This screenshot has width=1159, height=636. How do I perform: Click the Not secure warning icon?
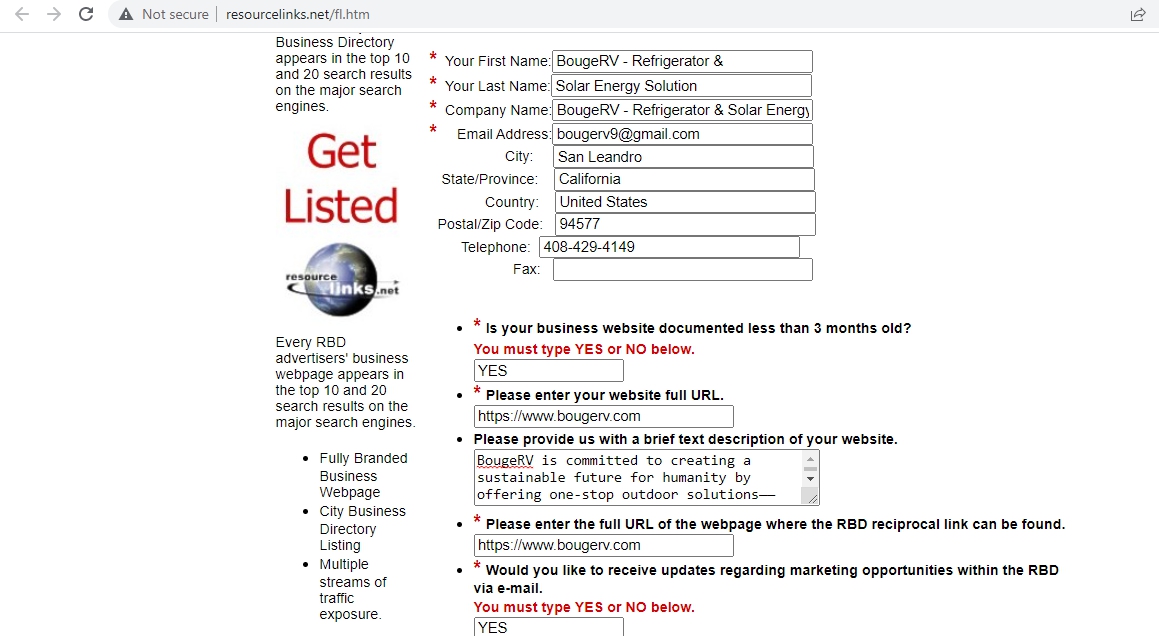click(x=126, y=14)
